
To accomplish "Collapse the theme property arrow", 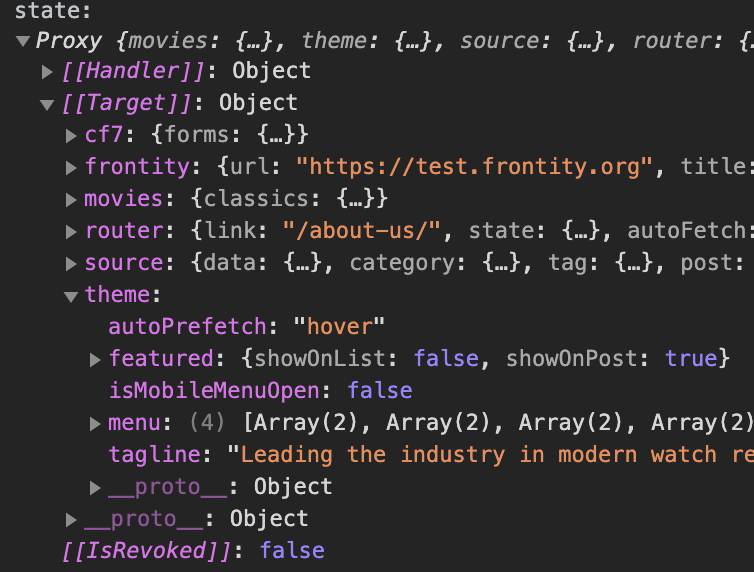I will pyautogui.click(x=71, y=296).
